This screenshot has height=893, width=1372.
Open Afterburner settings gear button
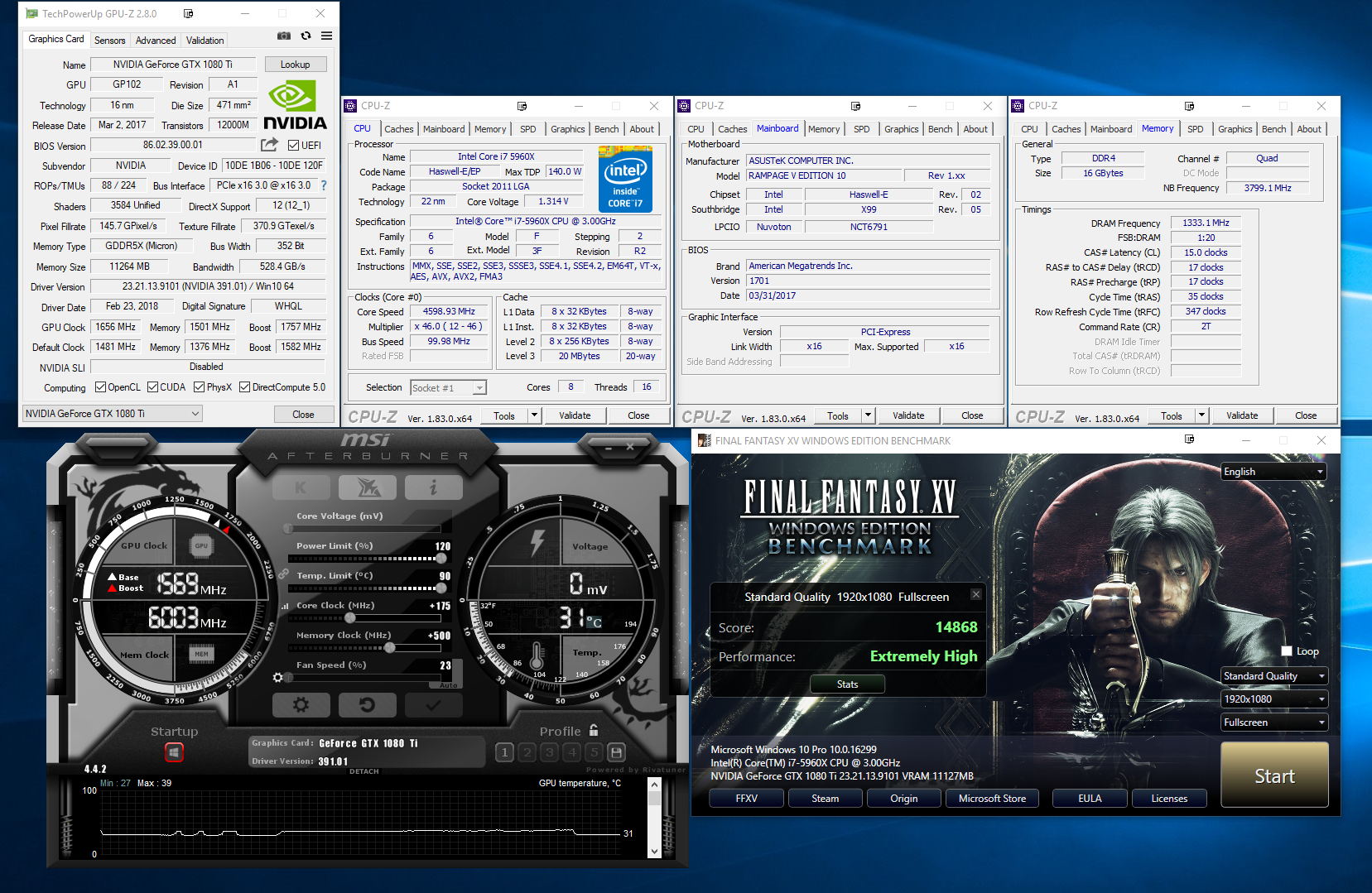point(301,704)
